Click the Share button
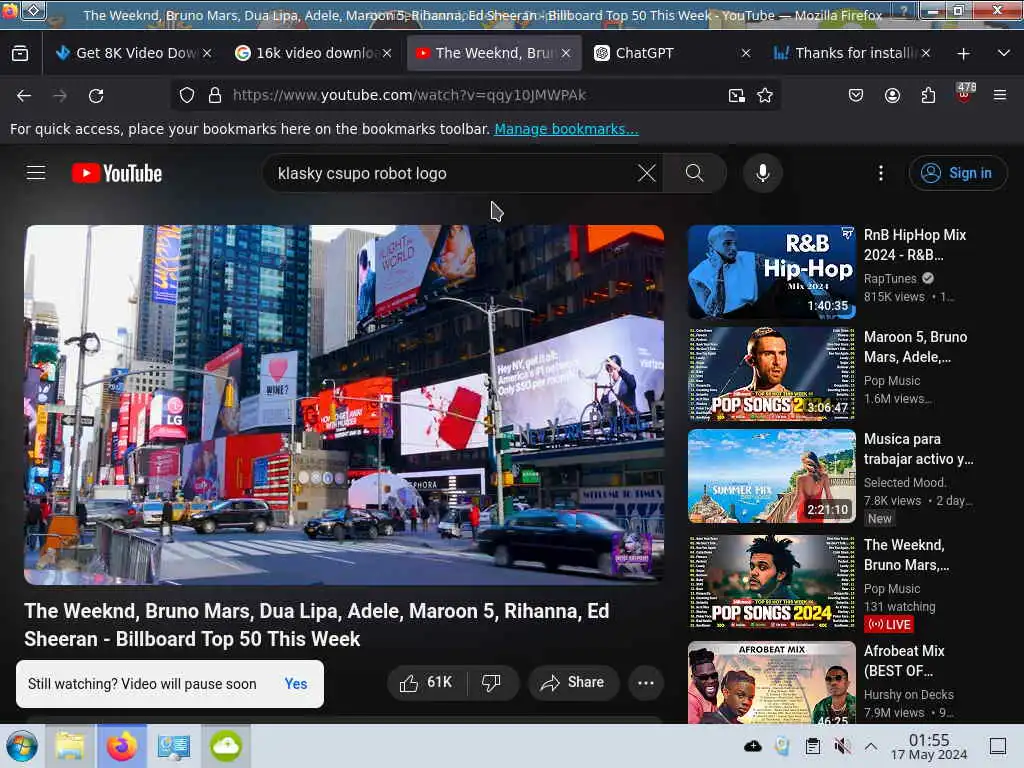 pos(572,682)
